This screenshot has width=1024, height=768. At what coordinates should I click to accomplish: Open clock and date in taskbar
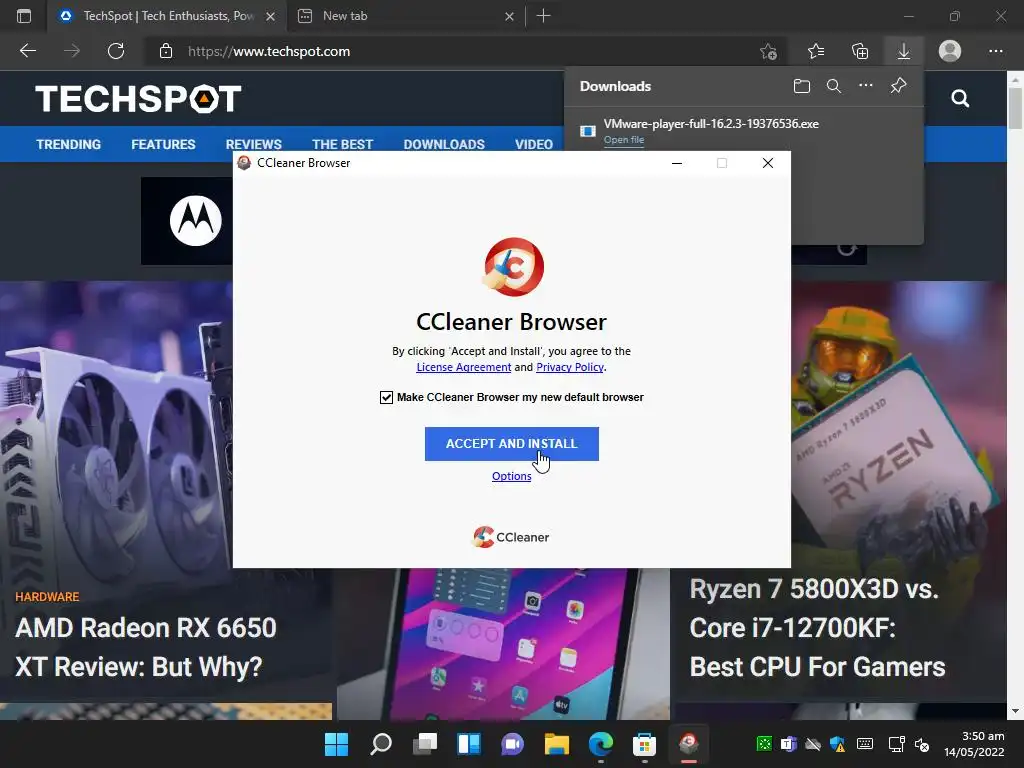974,744
